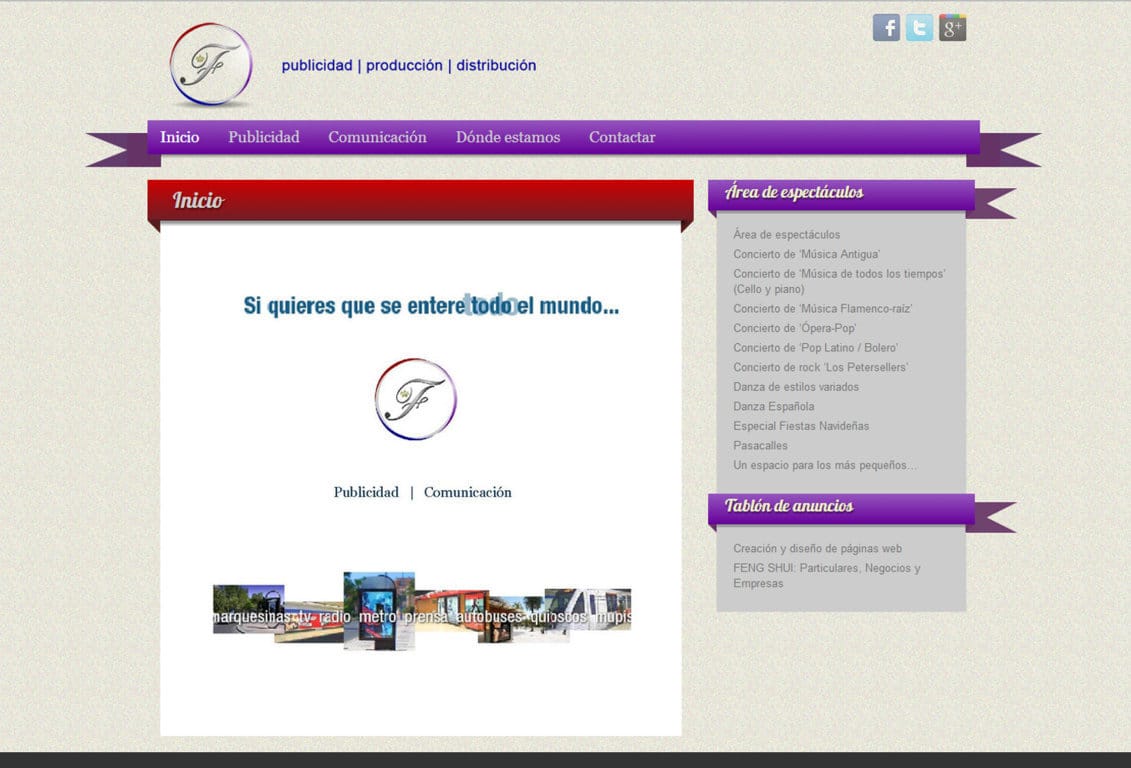This screenshot has width=1131, height=768.
Task: Open Comunicación in purple navigation bar
Action: point(377,137)
